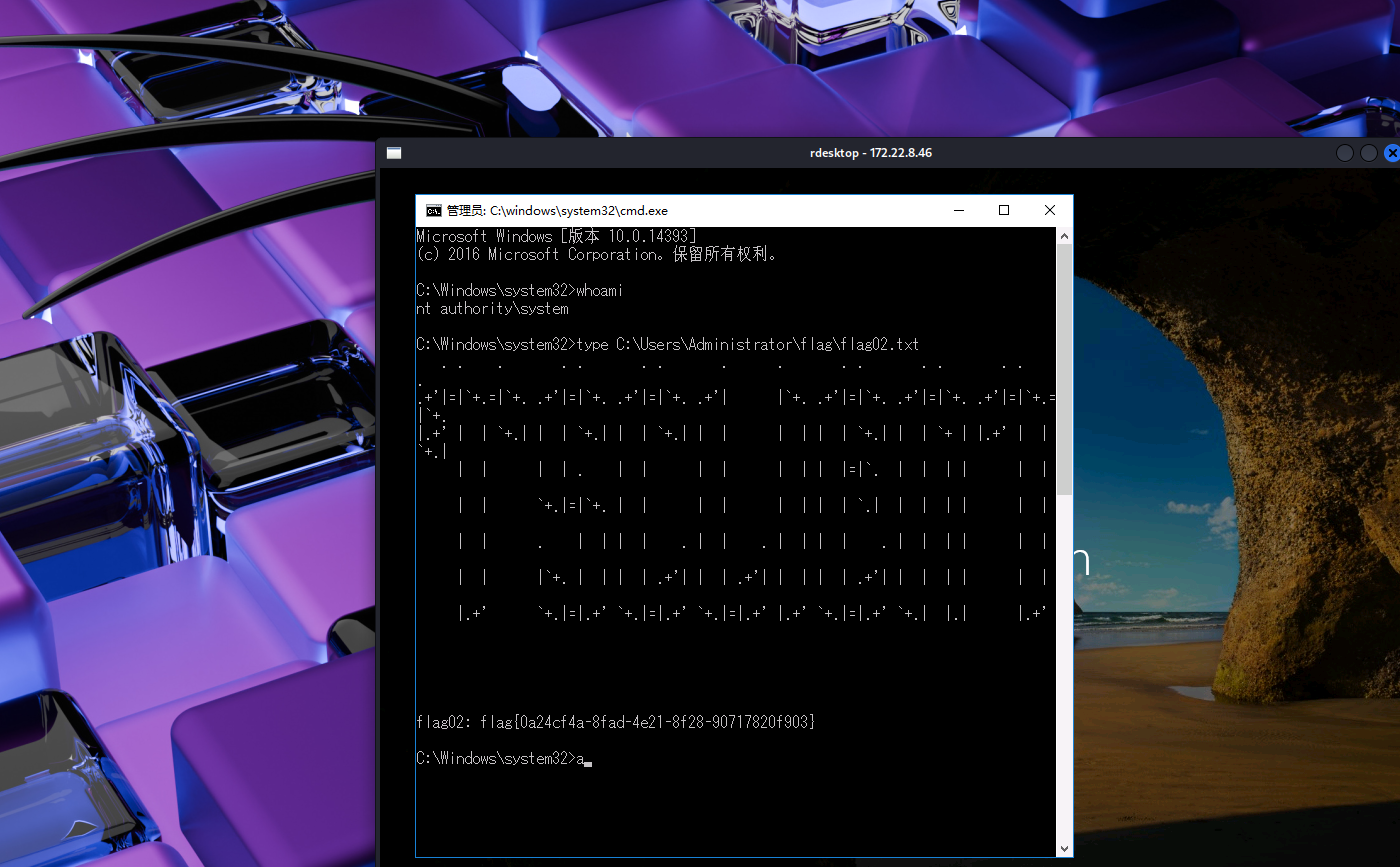Screen dimensions: 1400x867
Task: Click the 'flag02: flag{0a24cf4a...}' line
Action: tap(616, 721)
